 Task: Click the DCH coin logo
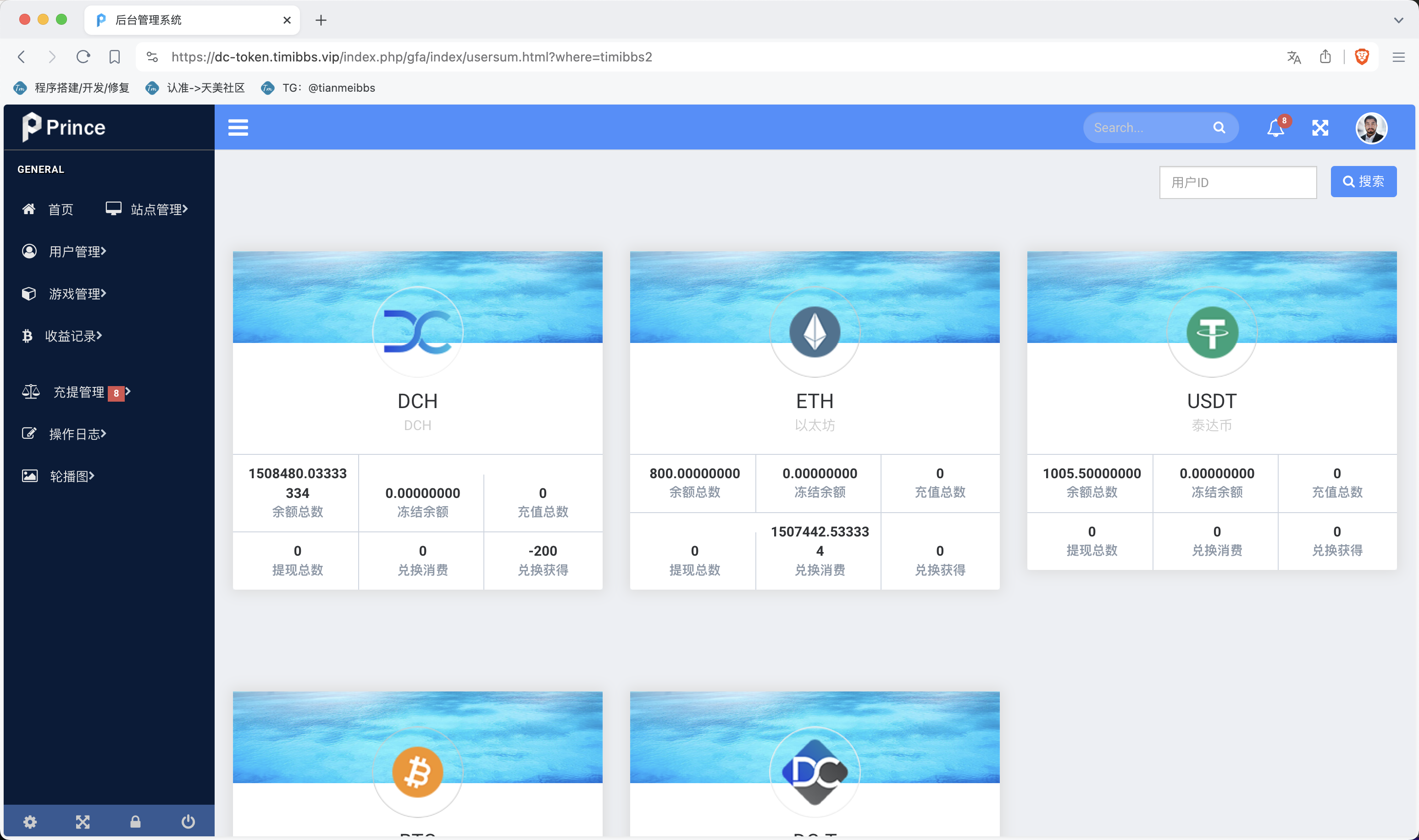pyautogui.click(x=417, y=332)
